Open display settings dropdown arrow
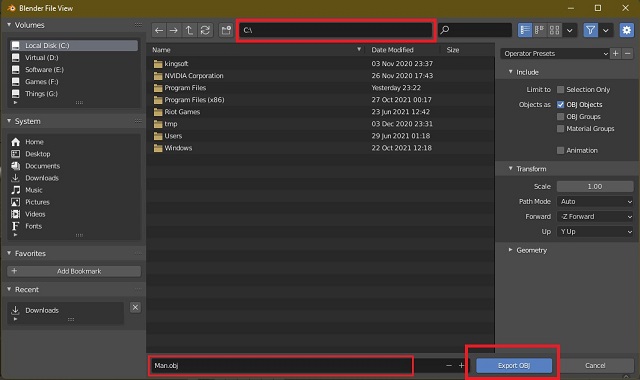This screenshot has width=640, height=380. click(569, 30)
